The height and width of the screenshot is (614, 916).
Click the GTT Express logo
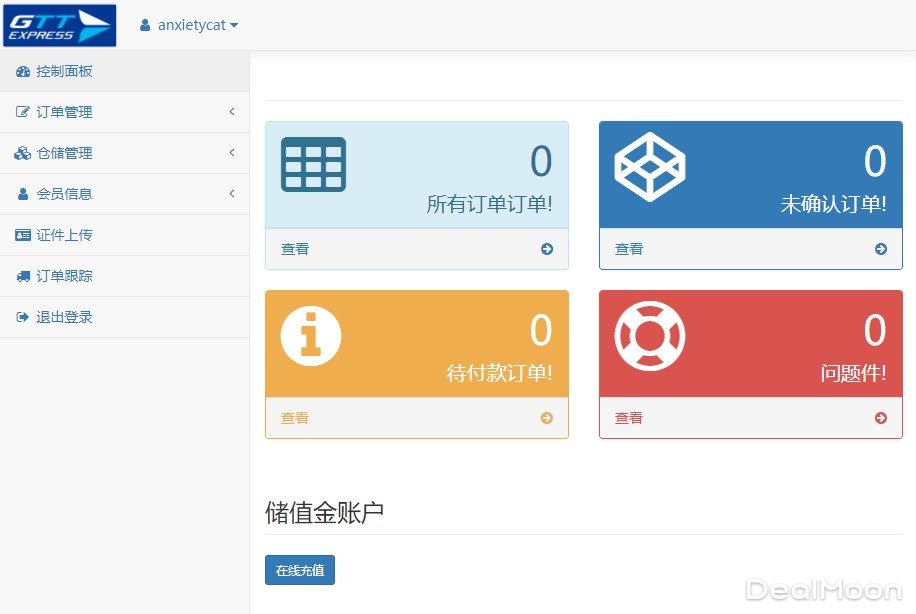tap(59, 26)
